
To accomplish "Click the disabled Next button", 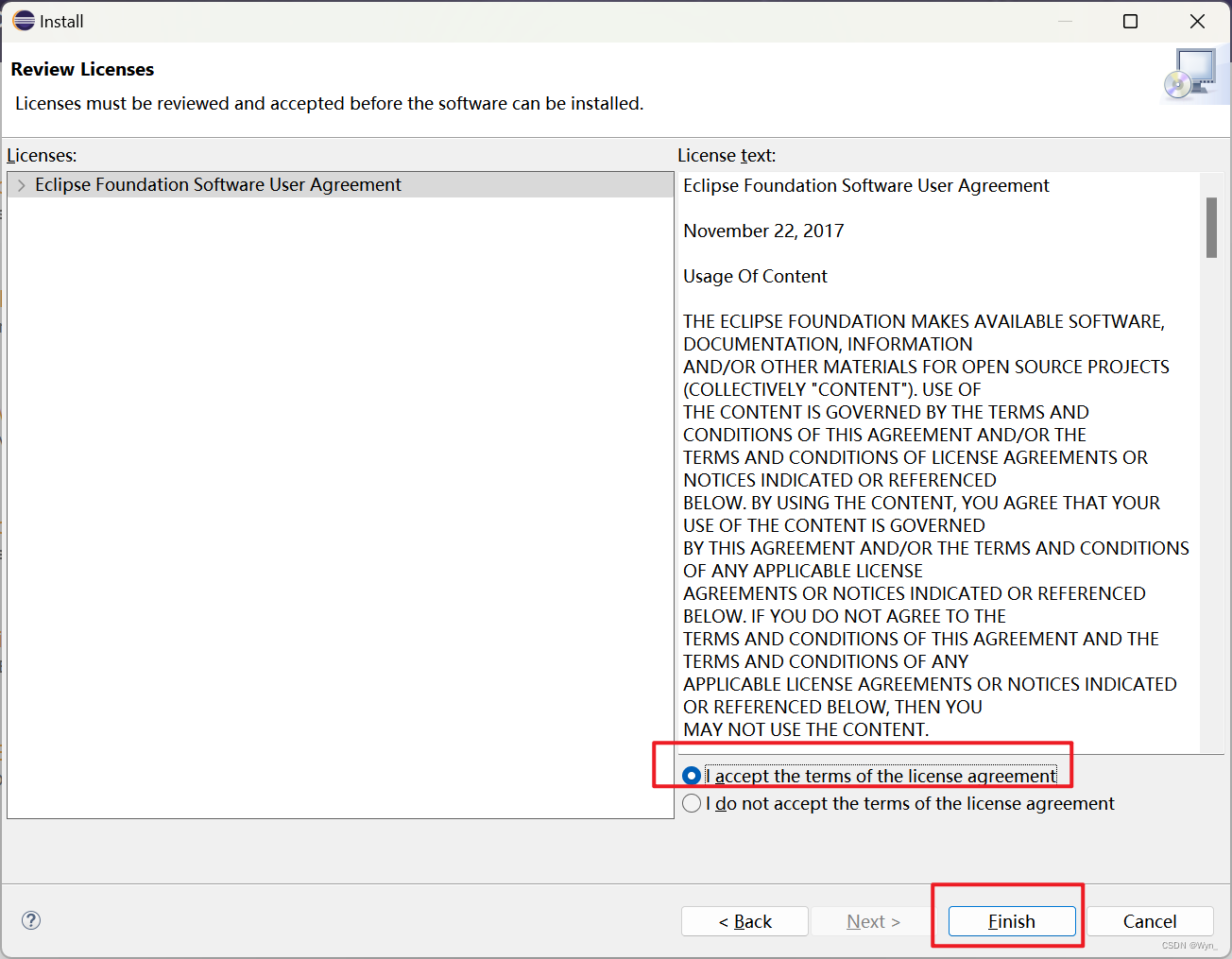I will pos(873,921).
